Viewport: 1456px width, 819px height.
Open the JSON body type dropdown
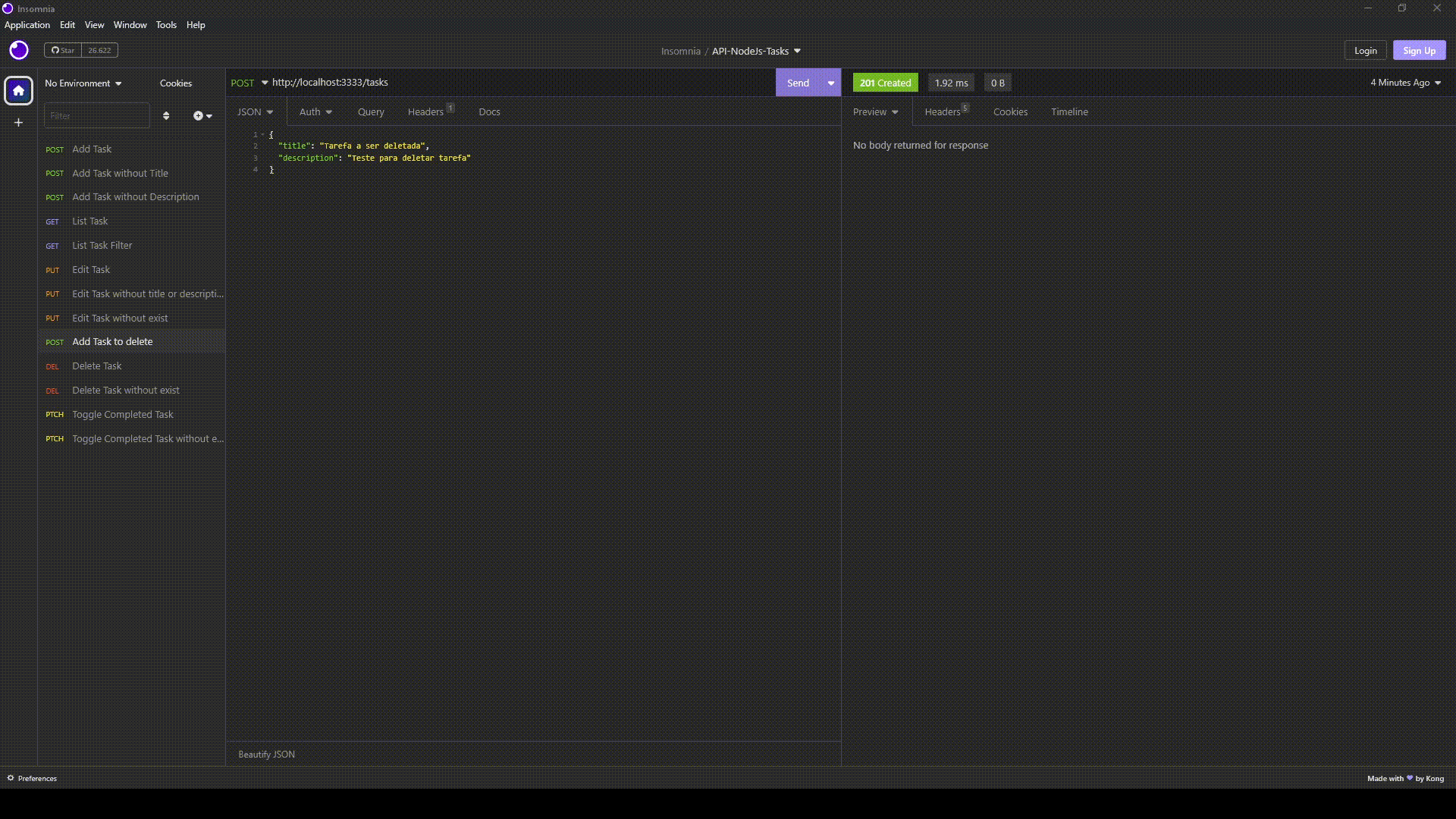255,111
